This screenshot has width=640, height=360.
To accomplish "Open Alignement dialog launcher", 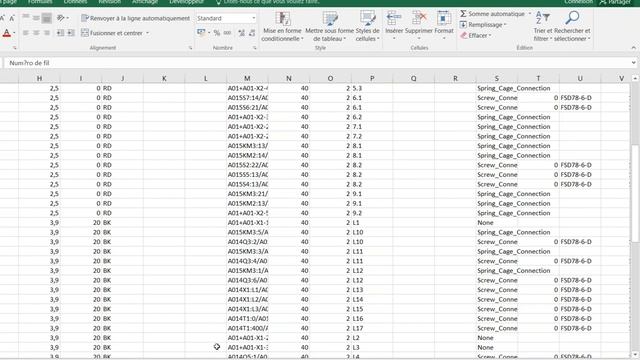I will click(190, 48).
